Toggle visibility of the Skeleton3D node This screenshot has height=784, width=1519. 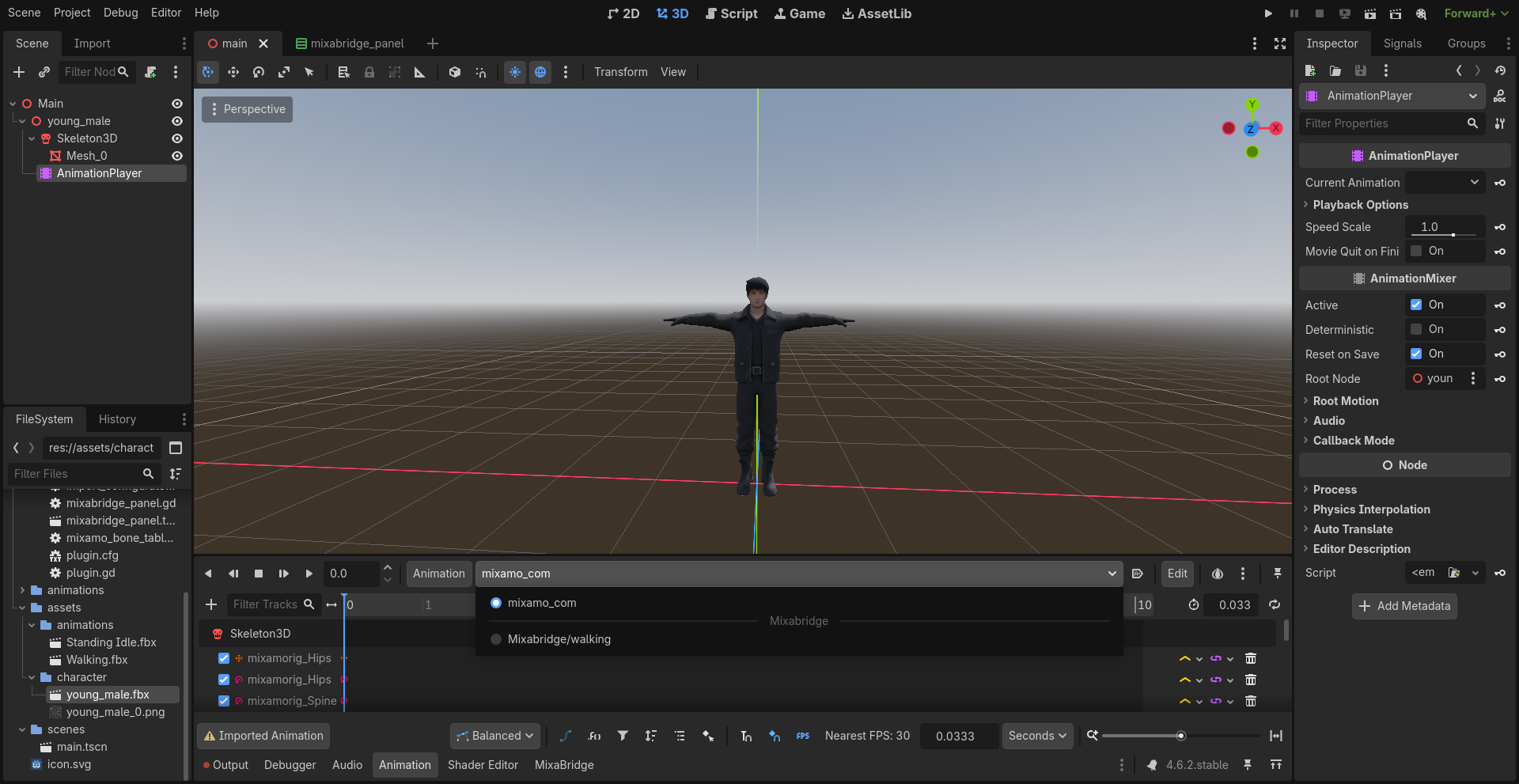point(177,138)
